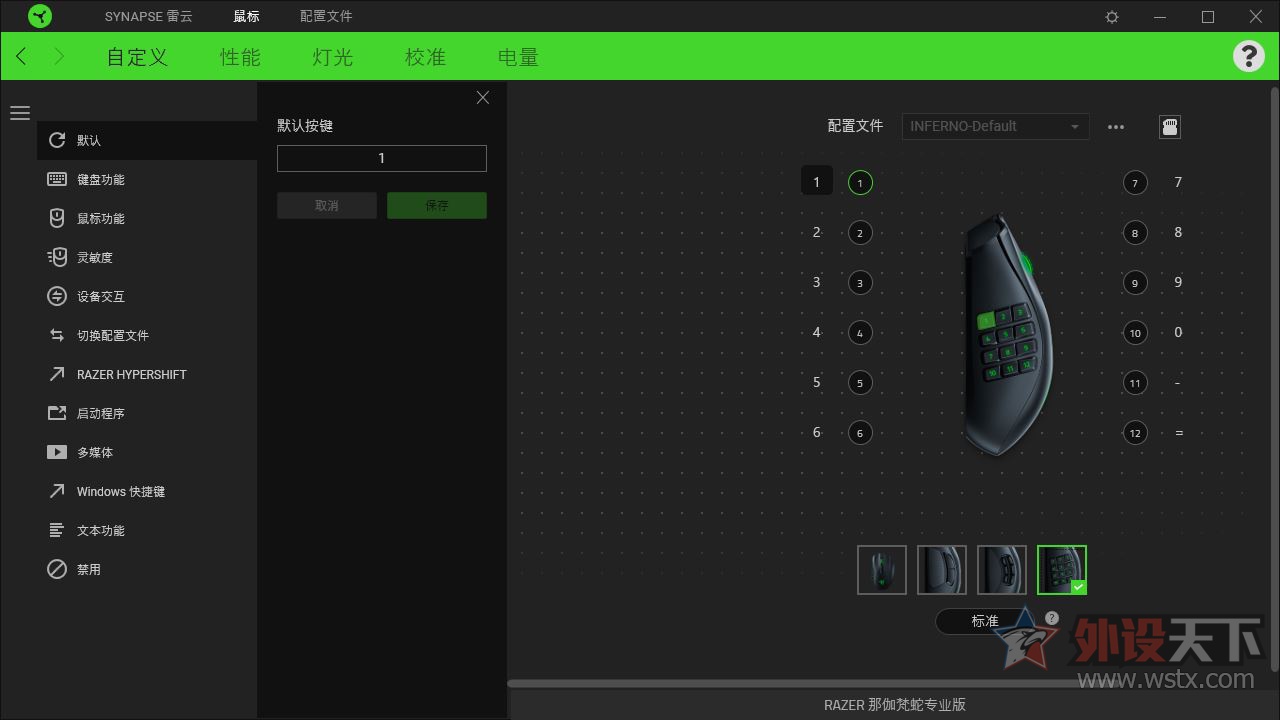Switch to the 性能 tab

coord(240,57)
